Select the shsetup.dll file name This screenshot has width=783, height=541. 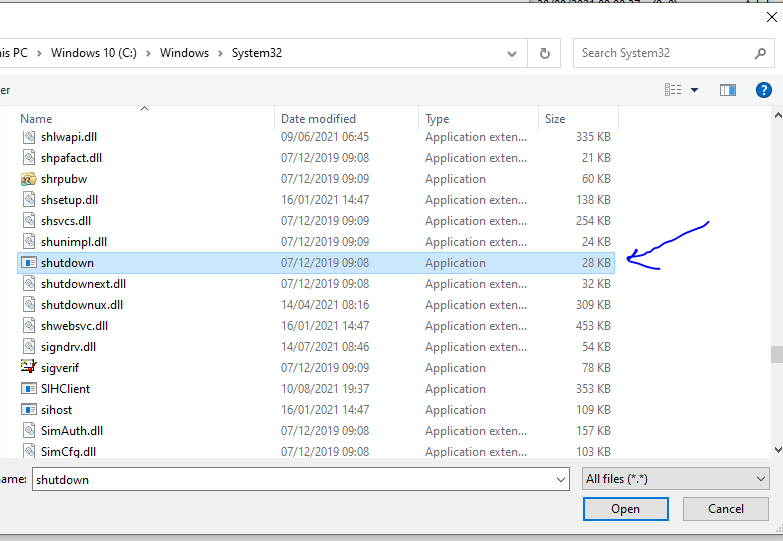tap(69, 200)
